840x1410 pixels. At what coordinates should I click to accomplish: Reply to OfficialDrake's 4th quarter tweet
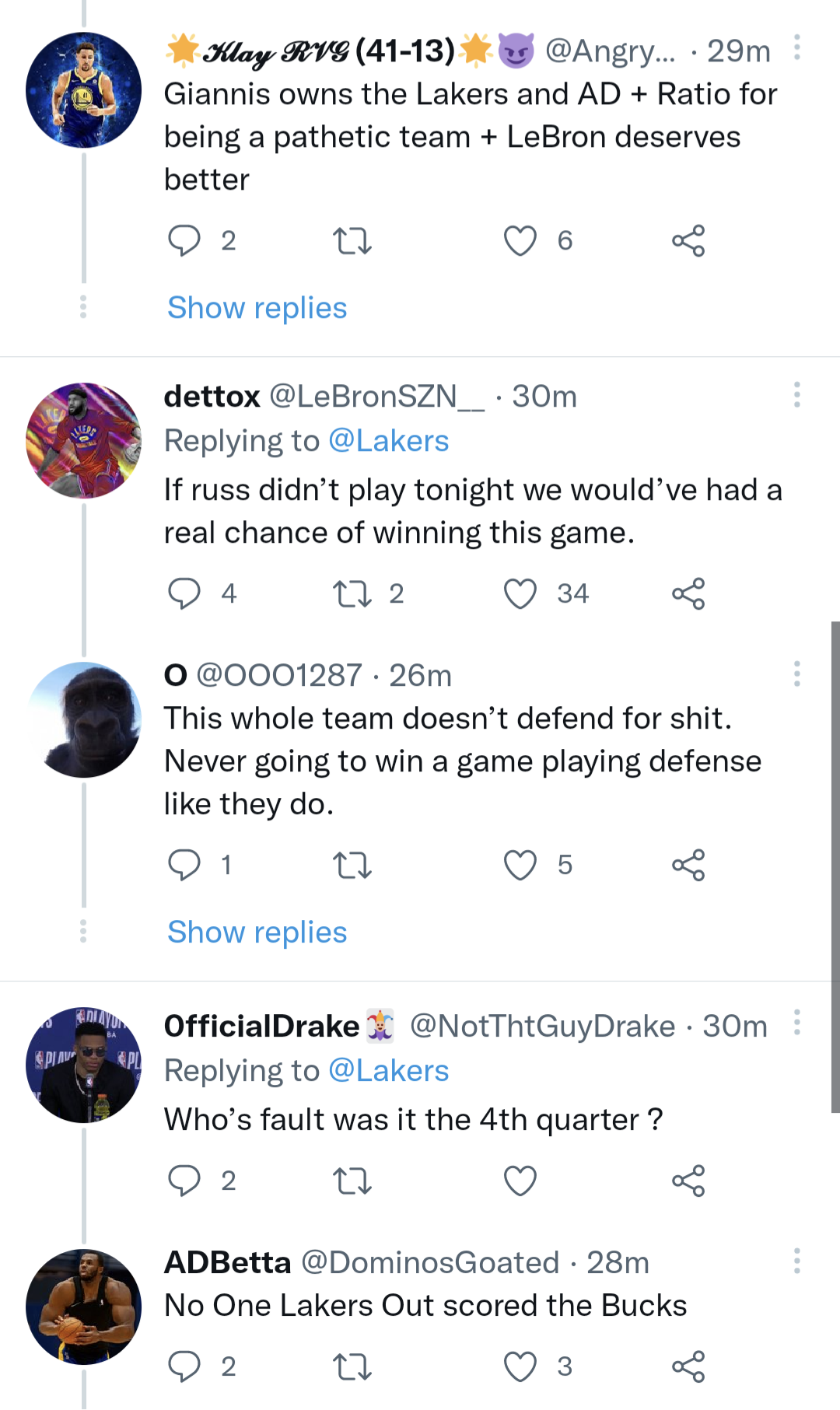coord(184,1181)
